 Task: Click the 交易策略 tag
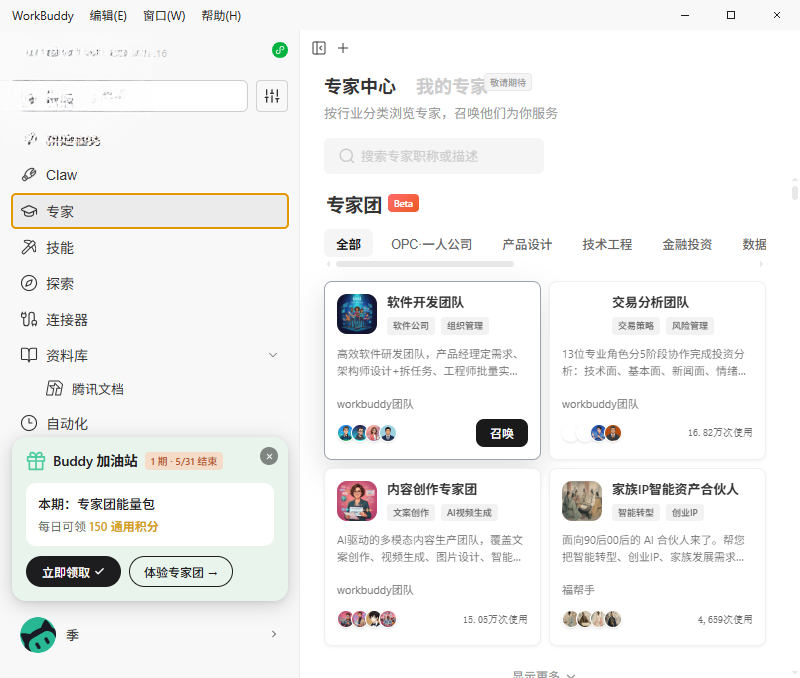point(636,325)
